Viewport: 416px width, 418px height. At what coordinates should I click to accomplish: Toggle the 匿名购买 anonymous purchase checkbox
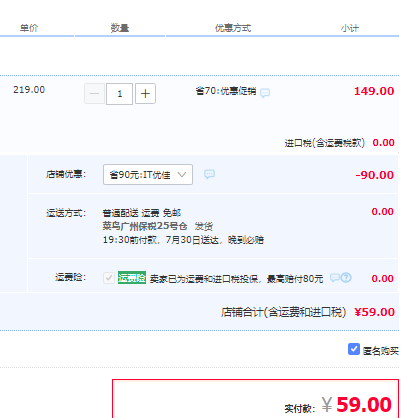point(354,349)
